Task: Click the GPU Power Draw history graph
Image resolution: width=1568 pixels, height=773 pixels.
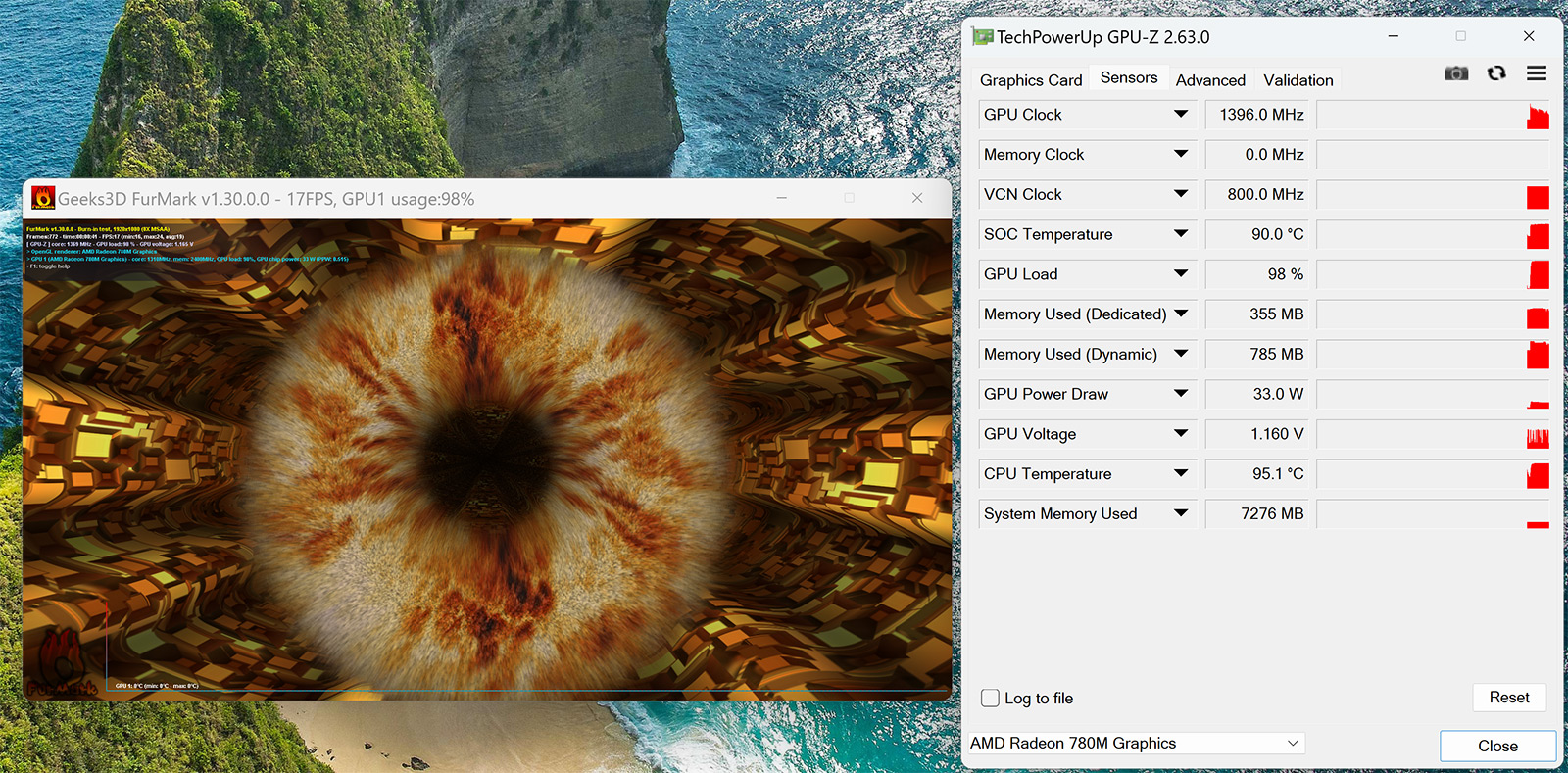Action: [1433, 394]
